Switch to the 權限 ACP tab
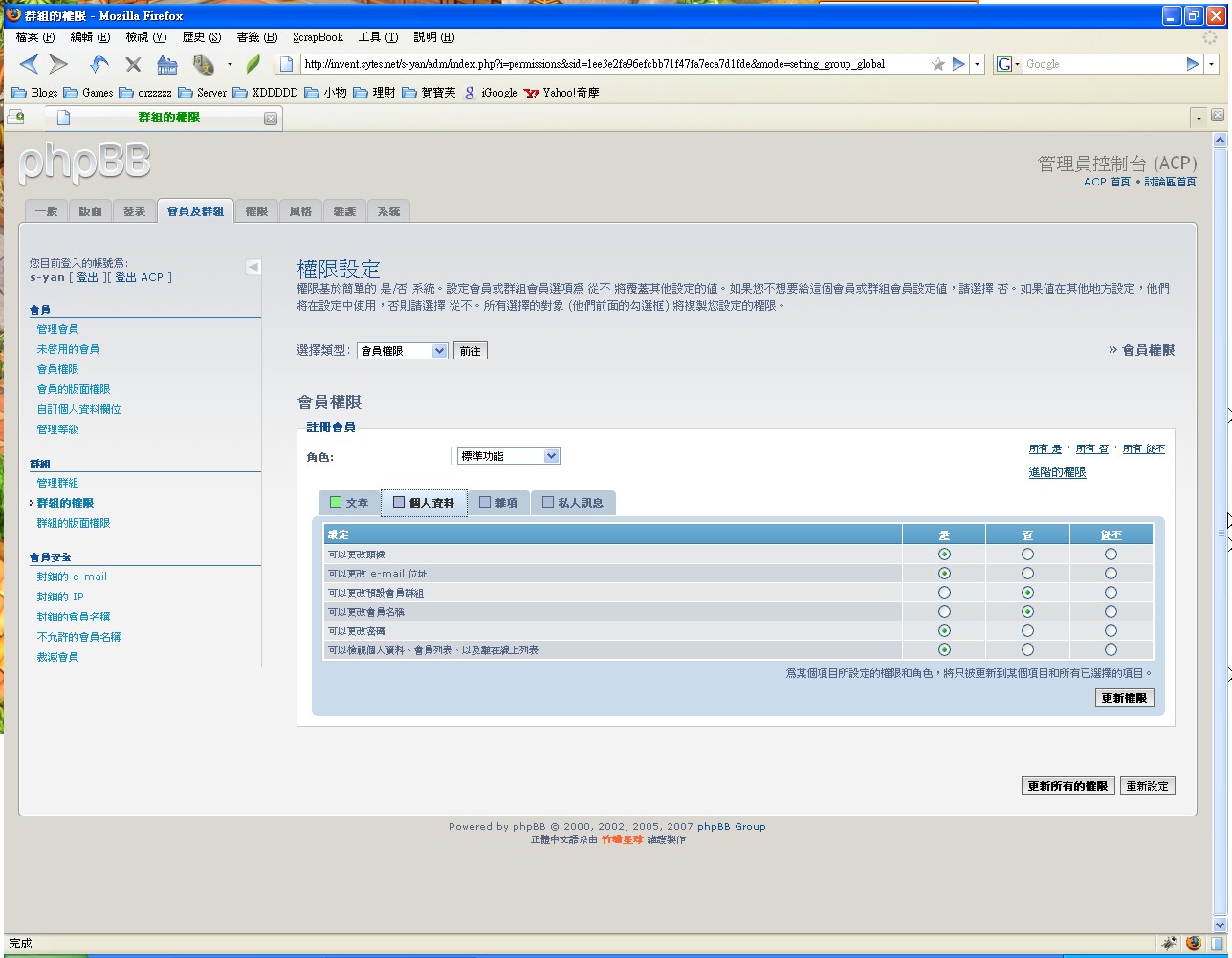 pyautogui.click(x=256, y=211)
